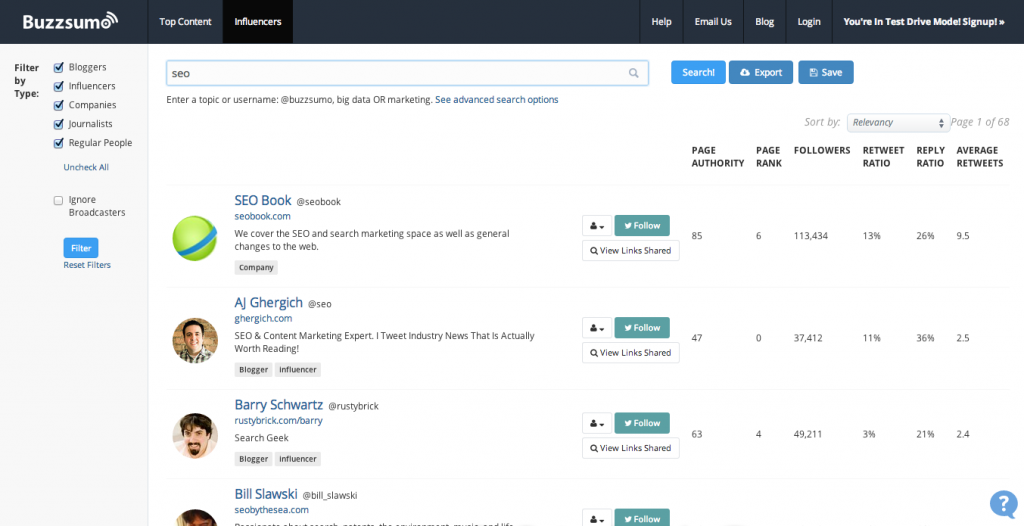This screenshot has height=526, width=1024.
Task: Open Barry Schwartz profile photo
Action: click(195, 436)
